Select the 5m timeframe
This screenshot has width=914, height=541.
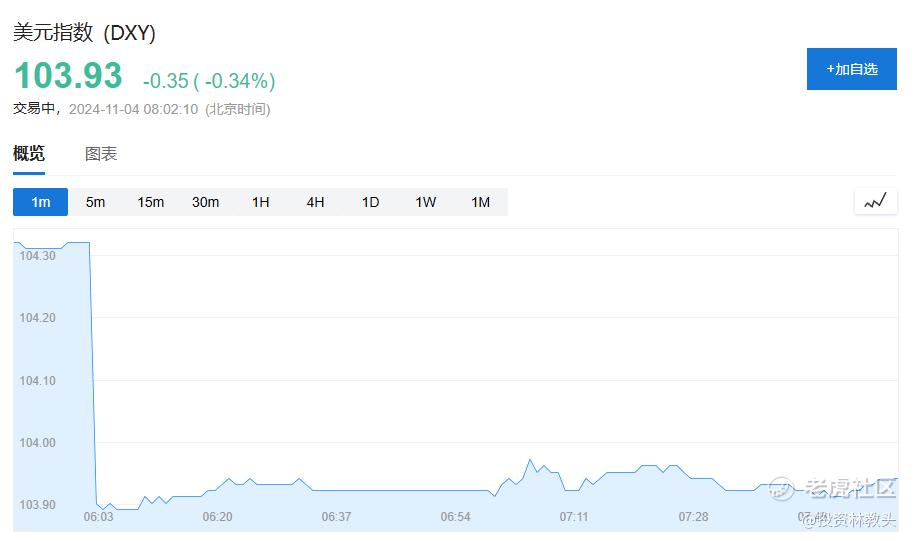[95, 202]
